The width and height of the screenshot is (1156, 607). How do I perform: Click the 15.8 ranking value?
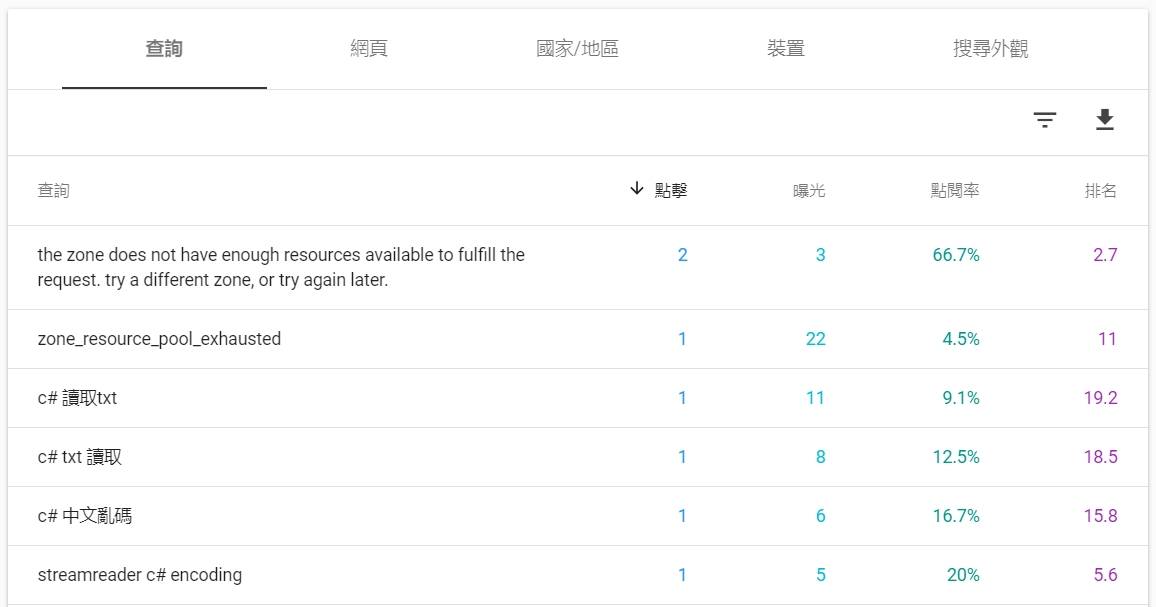1101,516
